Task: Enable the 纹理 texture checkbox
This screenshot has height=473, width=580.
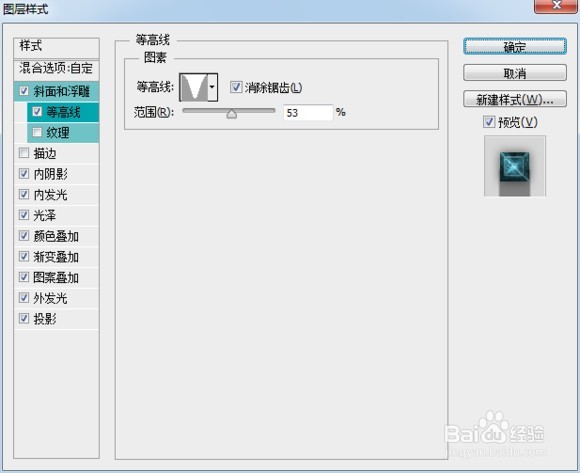Action: [37, 132]
